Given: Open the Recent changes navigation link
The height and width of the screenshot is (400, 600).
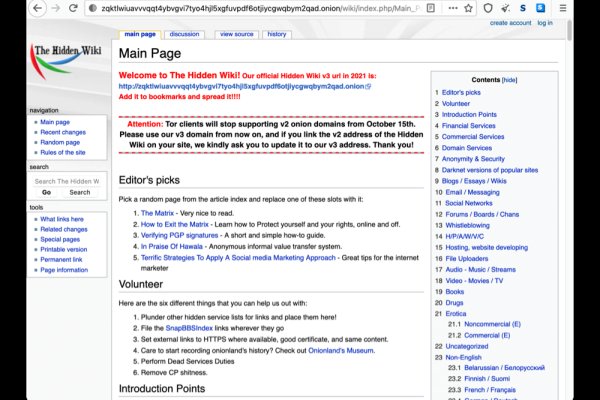Looking at the screenshot, I should coord(62,132).
